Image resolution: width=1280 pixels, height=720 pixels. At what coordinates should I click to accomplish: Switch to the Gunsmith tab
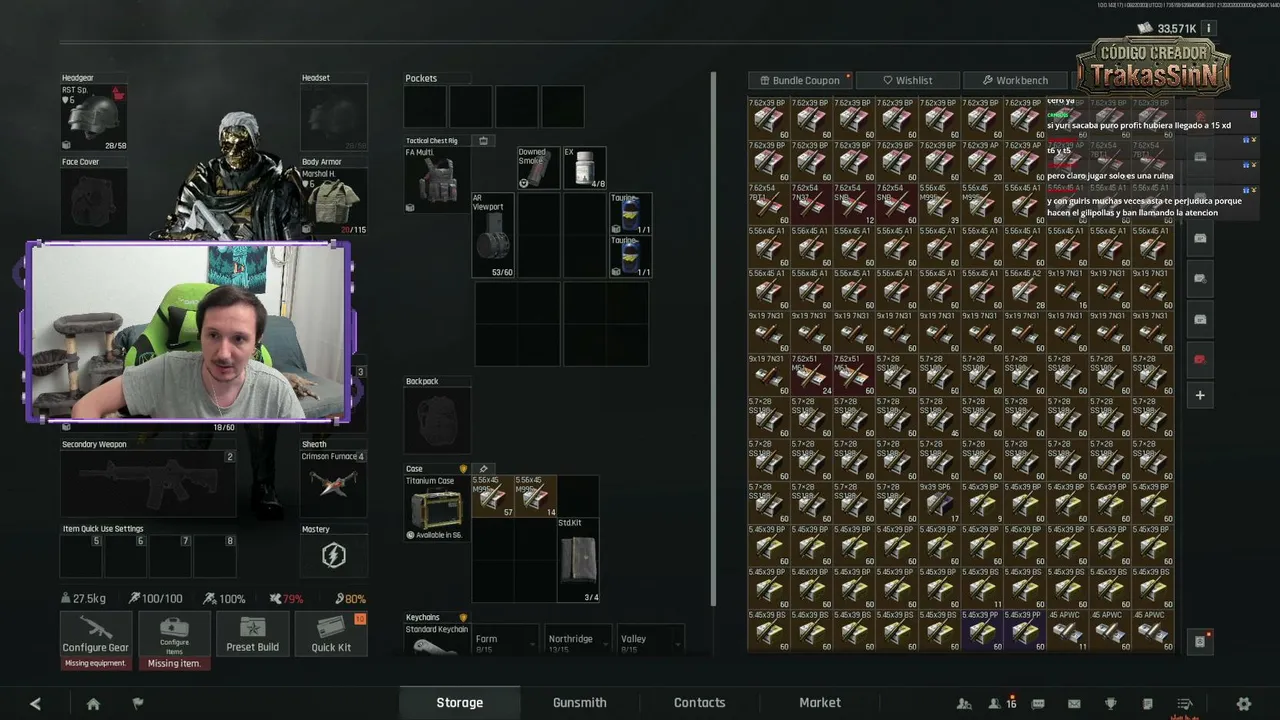tap(580, 703)
